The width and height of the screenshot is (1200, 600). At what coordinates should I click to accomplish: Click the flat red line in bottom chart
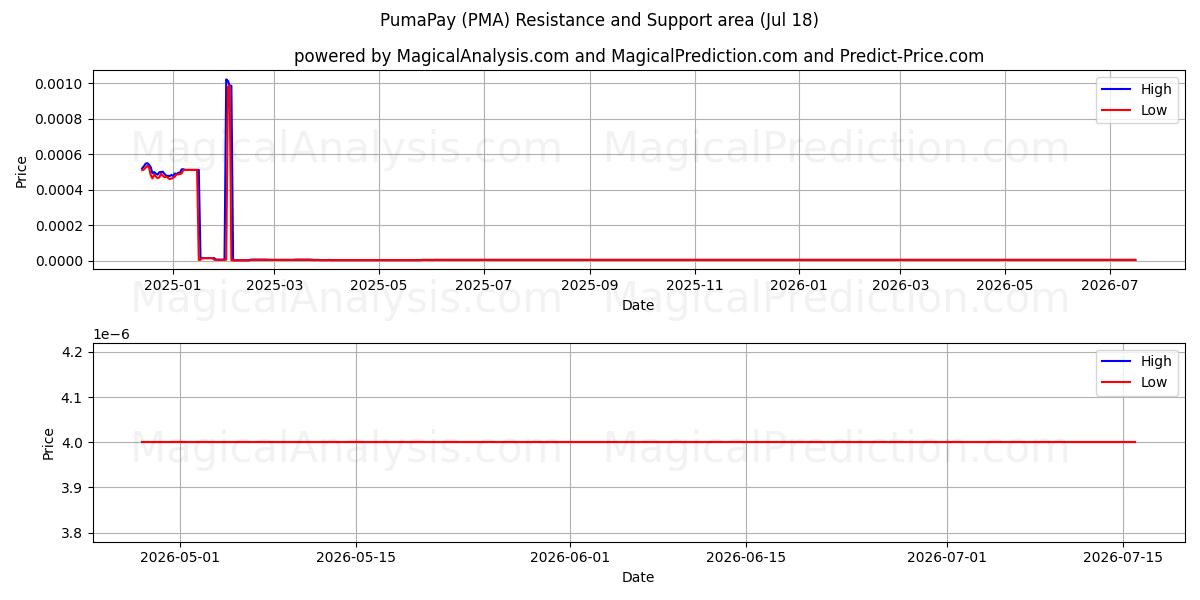coord(638,442)
